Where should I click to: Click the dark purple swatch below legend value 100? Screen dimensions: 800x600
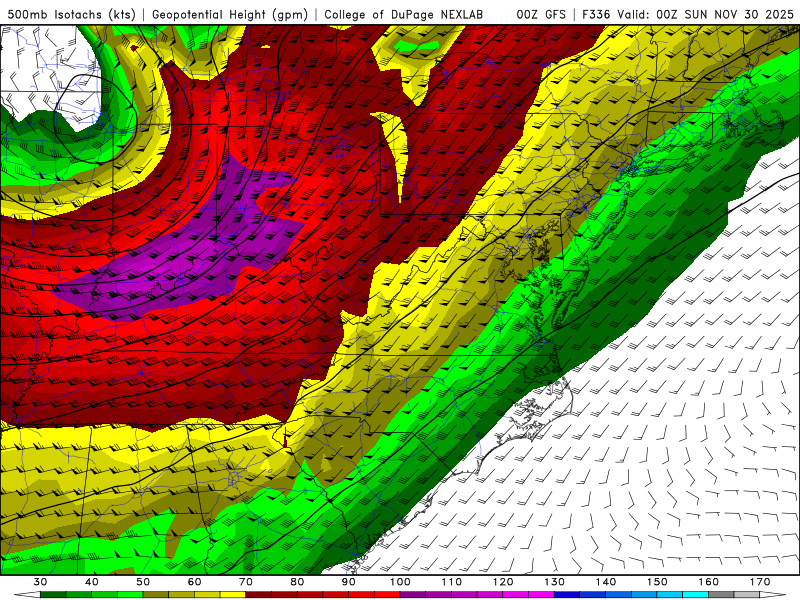click(413, 595)
